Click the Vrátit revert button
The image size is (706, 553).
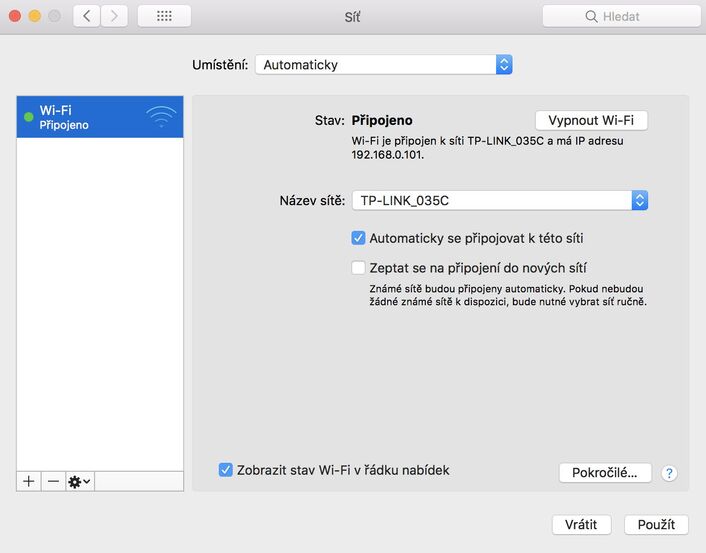581,524
